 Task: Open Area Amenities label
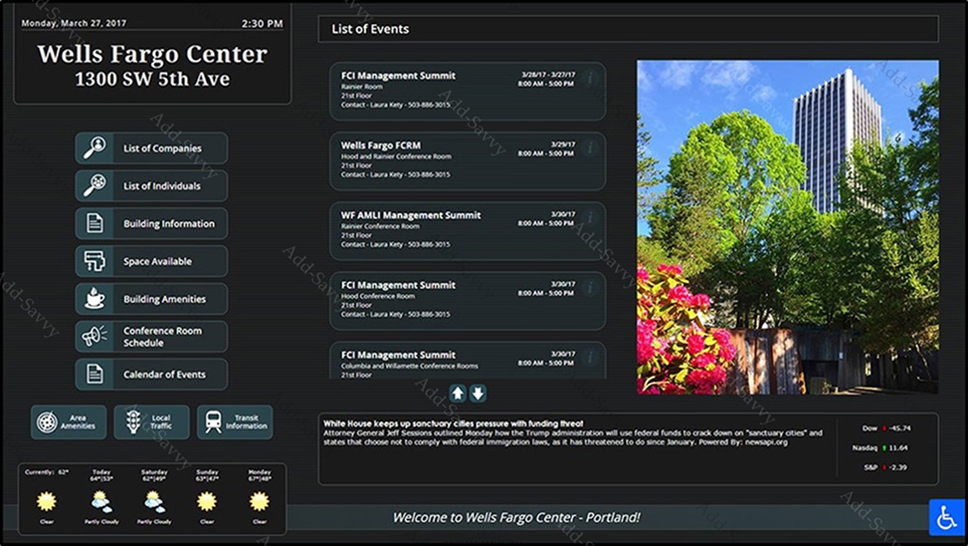pos(78,422)
